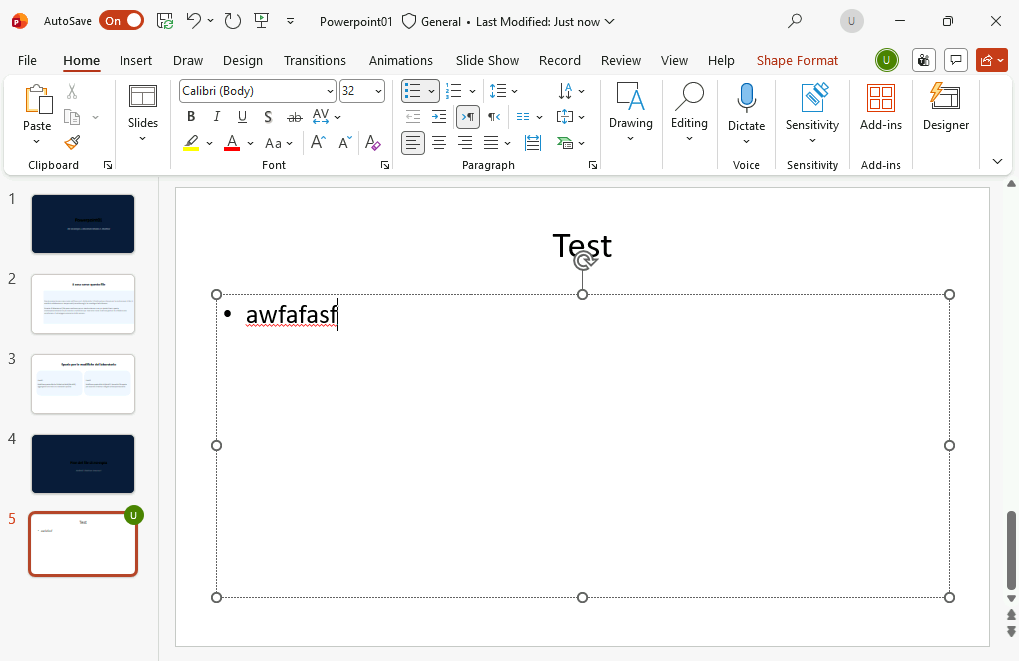Click the Redo icon in title bar
Viewport: 1019px width, 661px height.
point(233,21)
